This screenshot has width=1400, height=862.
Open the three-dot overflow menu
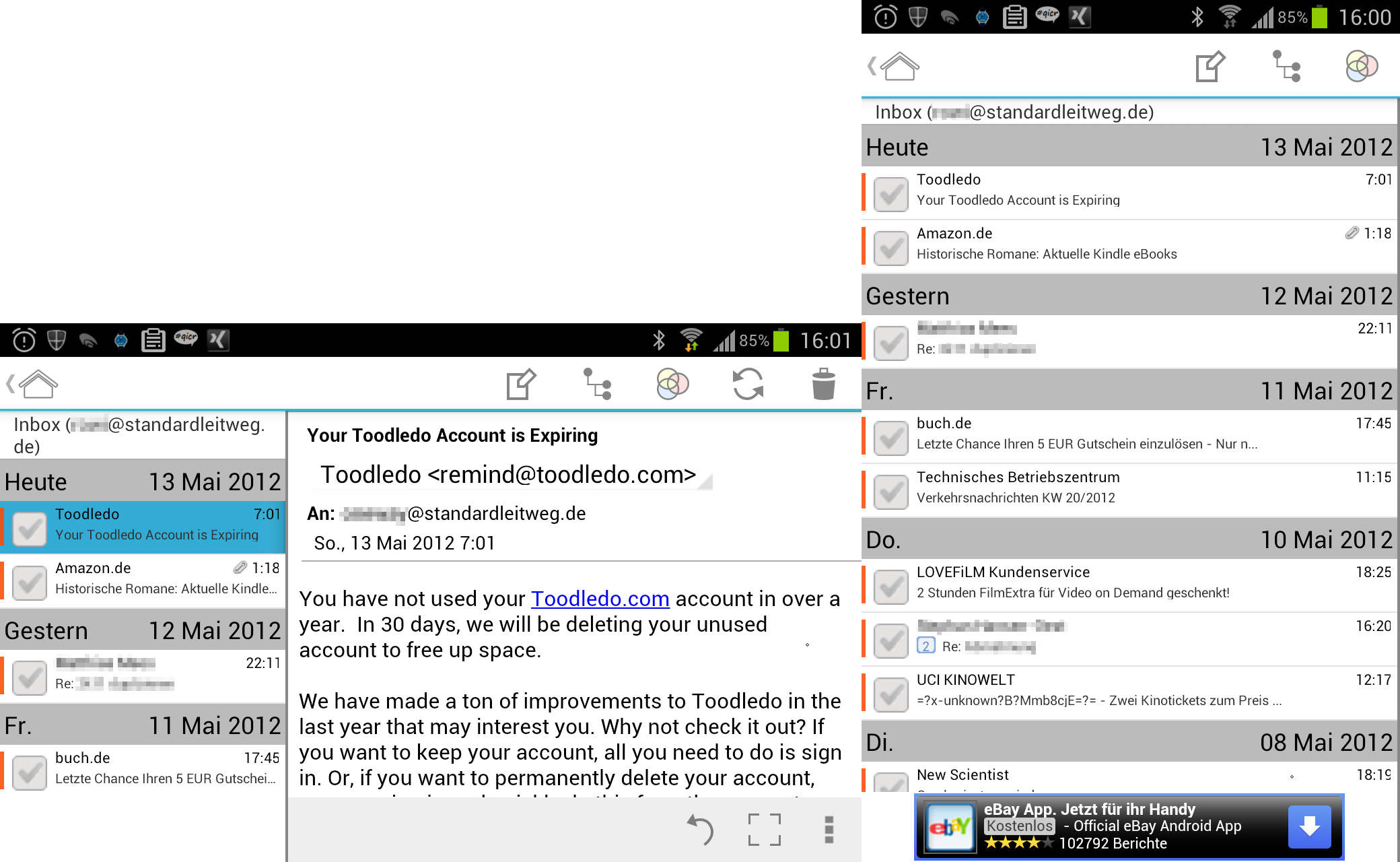(x=829, y=829)
